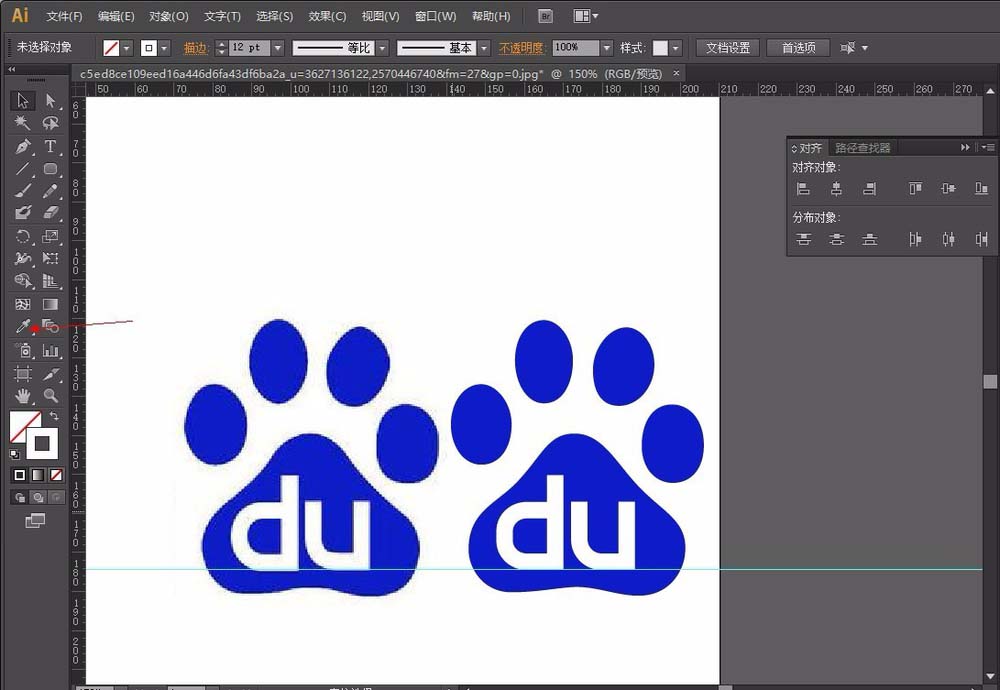Select the Slice tool
1000x690 pixels.
50,374
